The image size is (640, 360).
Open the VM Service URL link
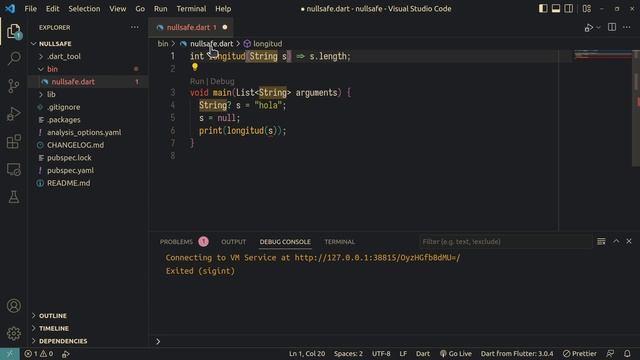pyautogui.click(x=377, y=258)
